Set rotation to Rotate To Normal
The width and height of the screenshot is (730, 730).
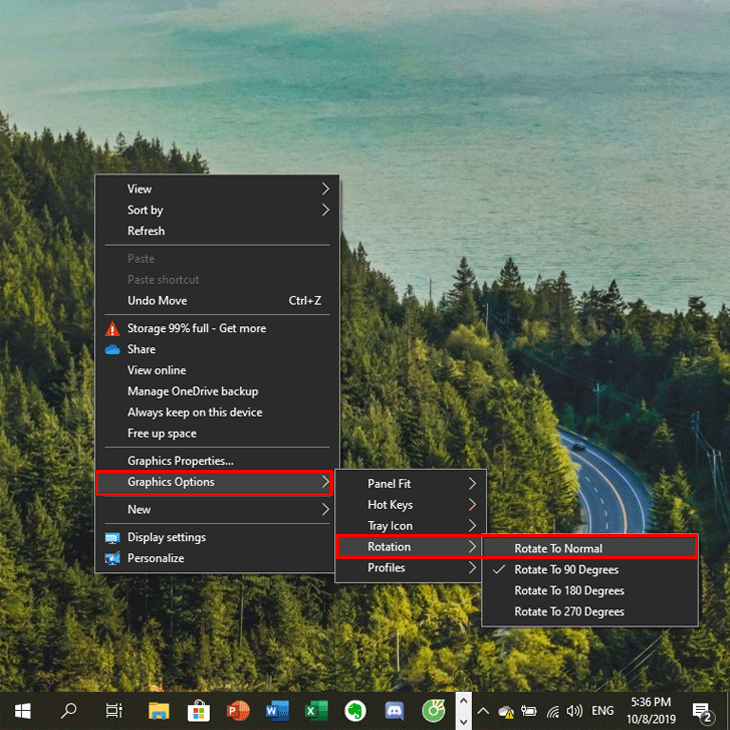click(558, 548)
